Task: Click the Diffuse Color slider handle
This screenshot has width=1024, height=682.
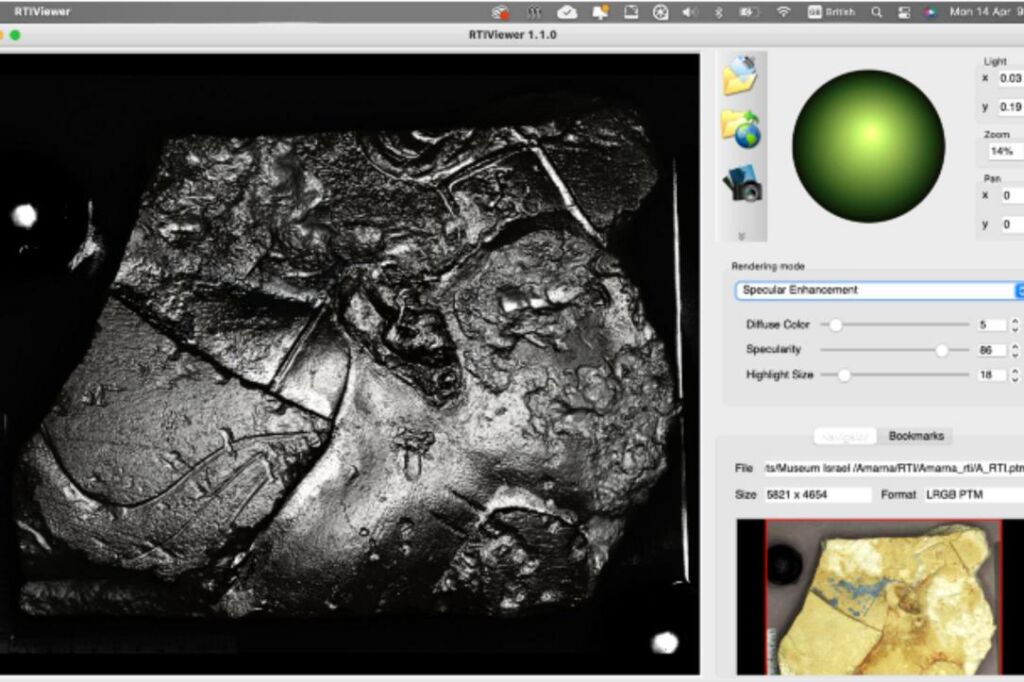Action: click(x=835, y=325)
